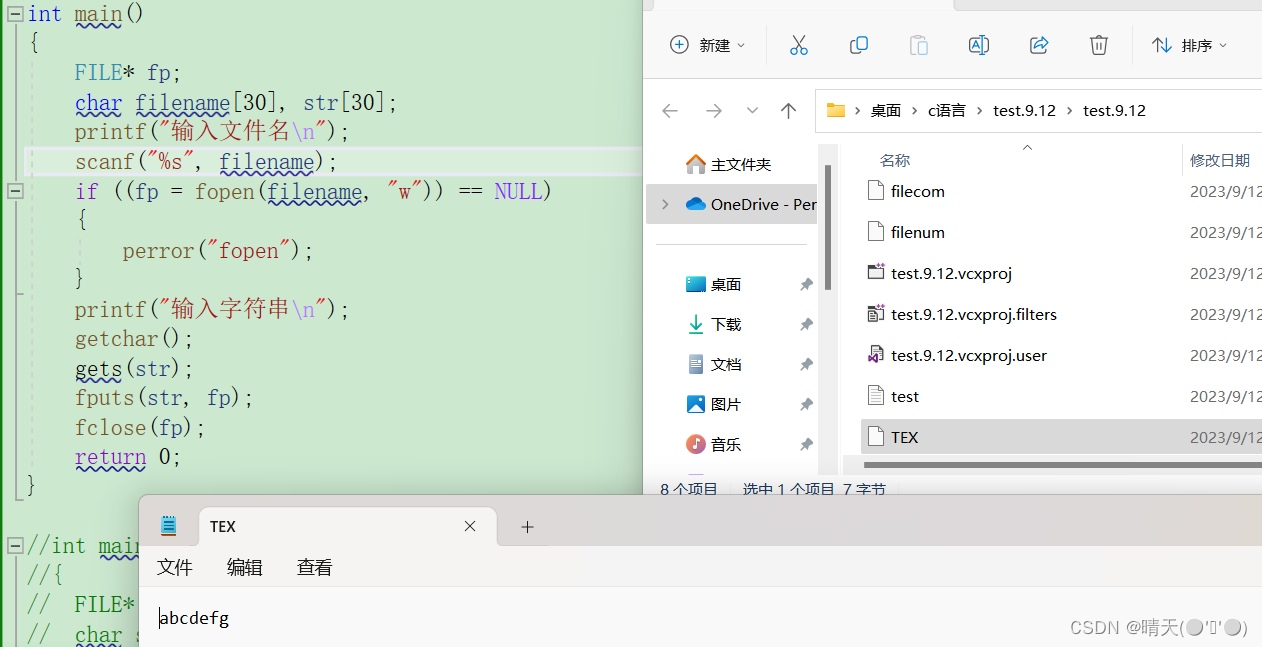Click the pin icon next to 图片

[x=806, y=405]
